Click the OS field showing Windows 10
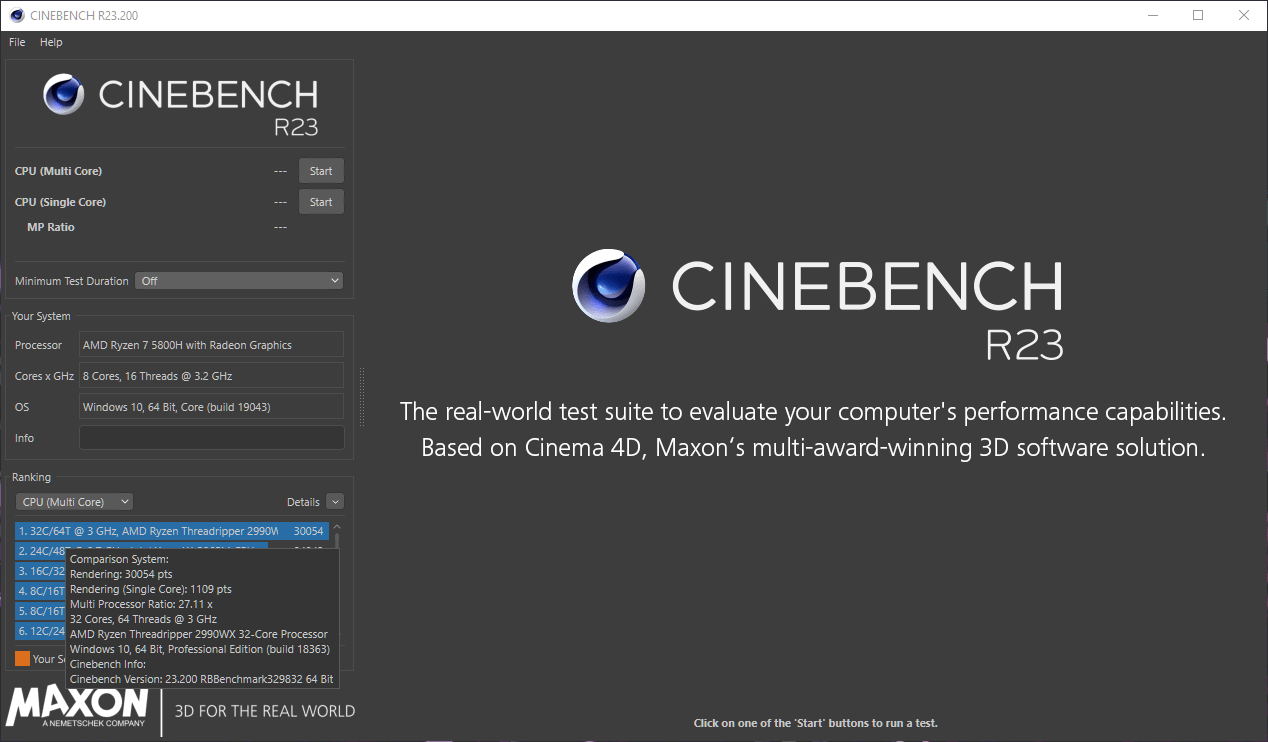This screenshot has width=1268, height=742. 211,407
